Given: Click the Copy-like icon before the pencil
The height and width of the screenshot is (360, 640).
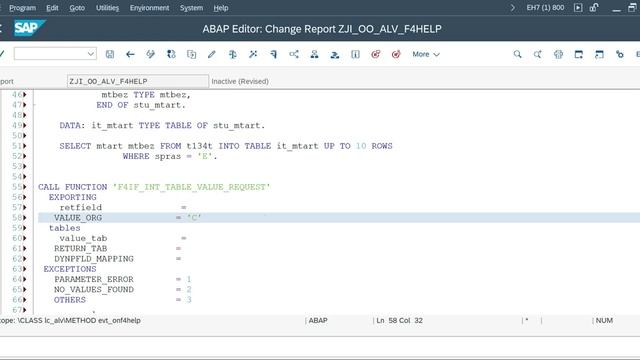Looking at the screenshot, I should (191, 54).
